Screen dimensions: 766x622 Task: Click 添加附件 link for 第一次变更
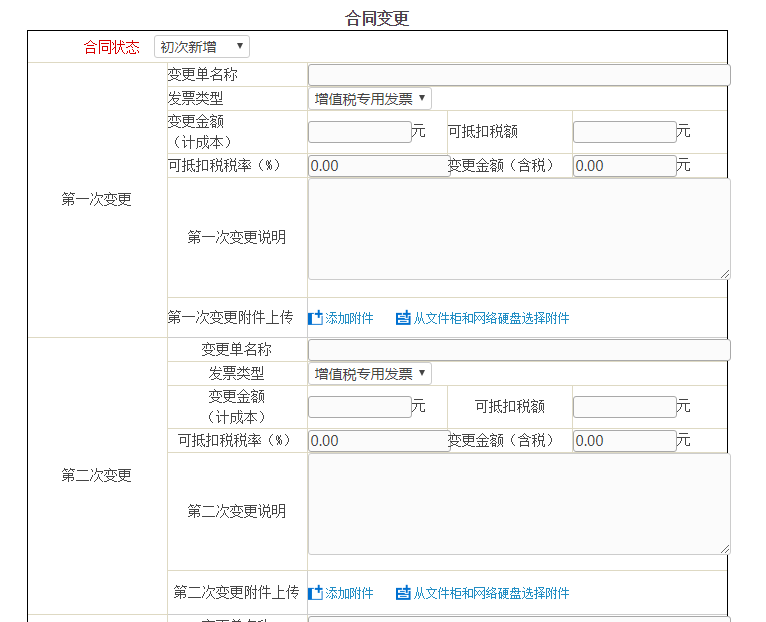tap(349, 318)
